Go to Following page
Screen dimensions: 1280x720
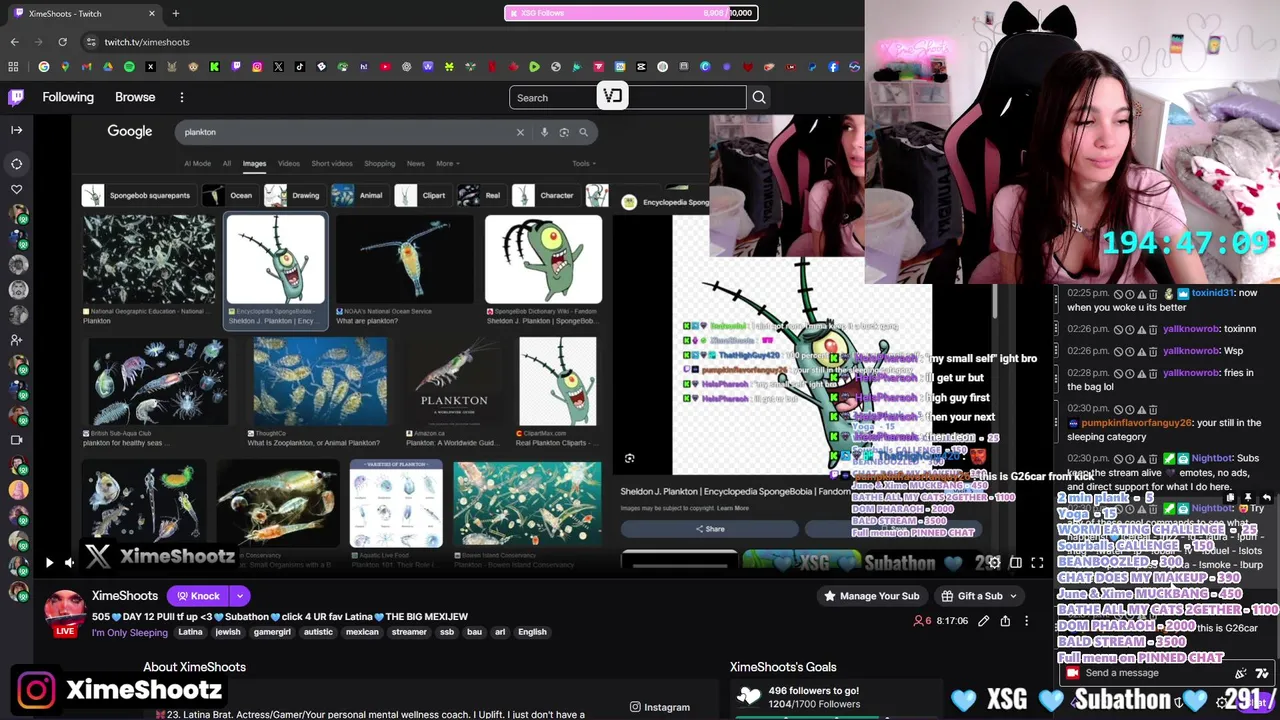68,97
